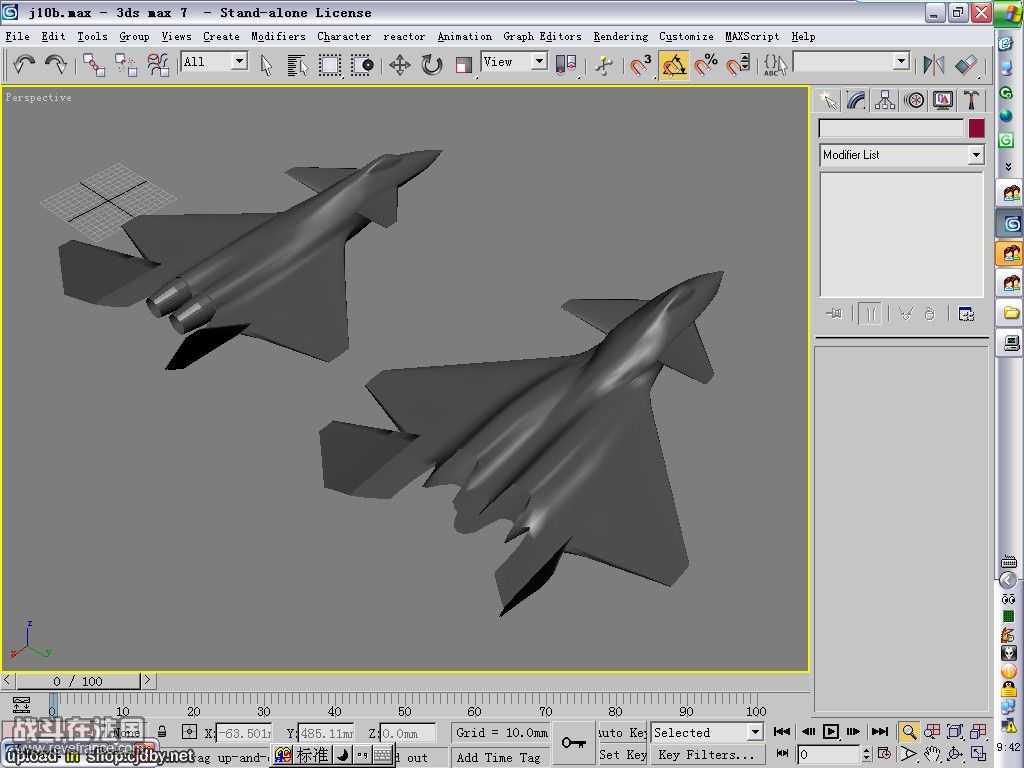Toggle the Spinner Snap button
Screen dimensions: 1024x768
(x=738, y=65)
